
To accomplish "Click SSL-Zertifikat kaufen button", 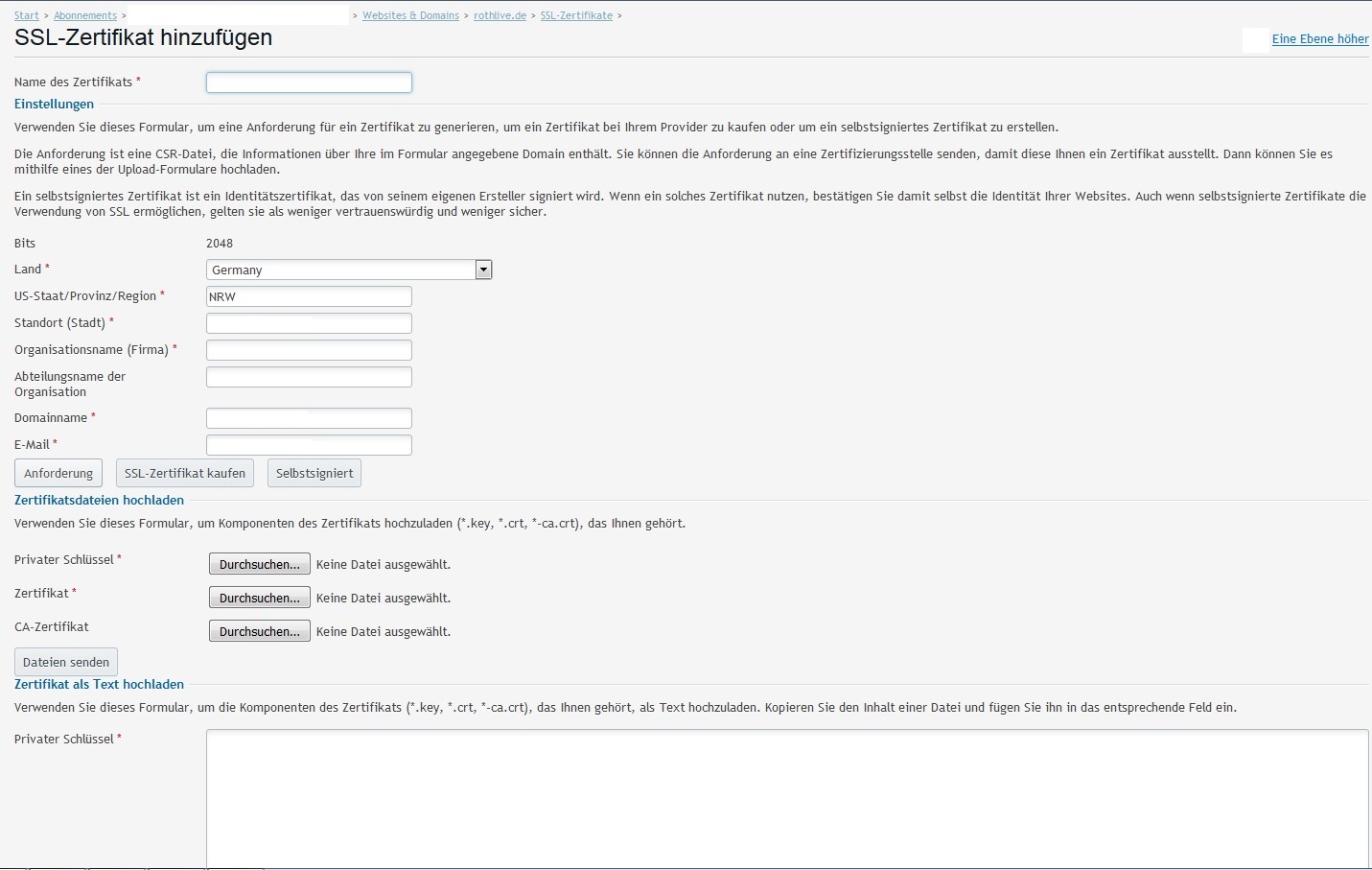I will click(x=185, y=473).
